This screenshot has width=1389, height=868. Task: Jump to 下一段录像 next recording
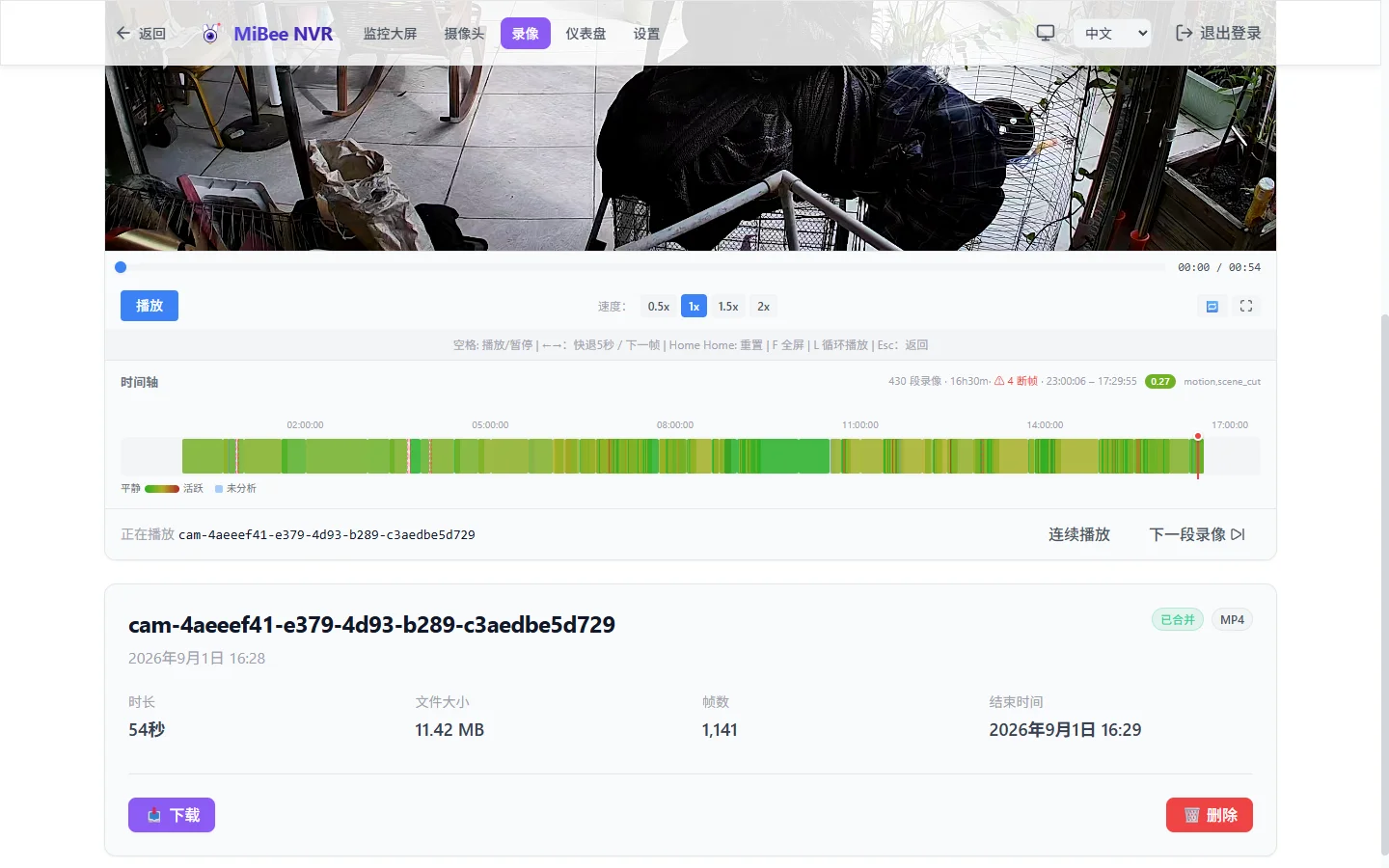coord(1197,534)
